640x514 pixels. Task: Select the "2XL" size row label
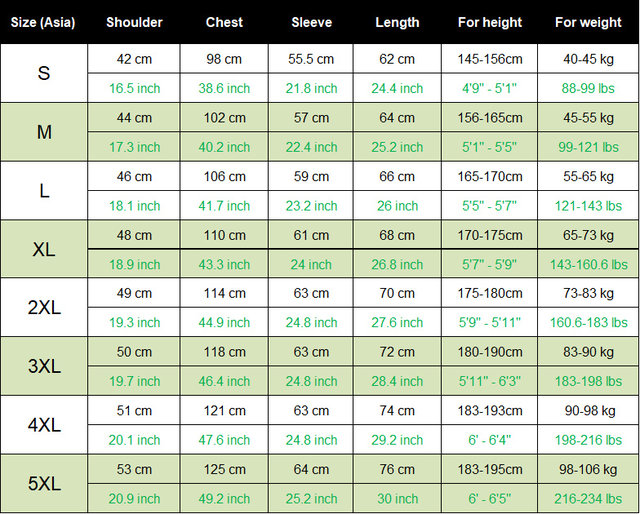click(44, 307)
